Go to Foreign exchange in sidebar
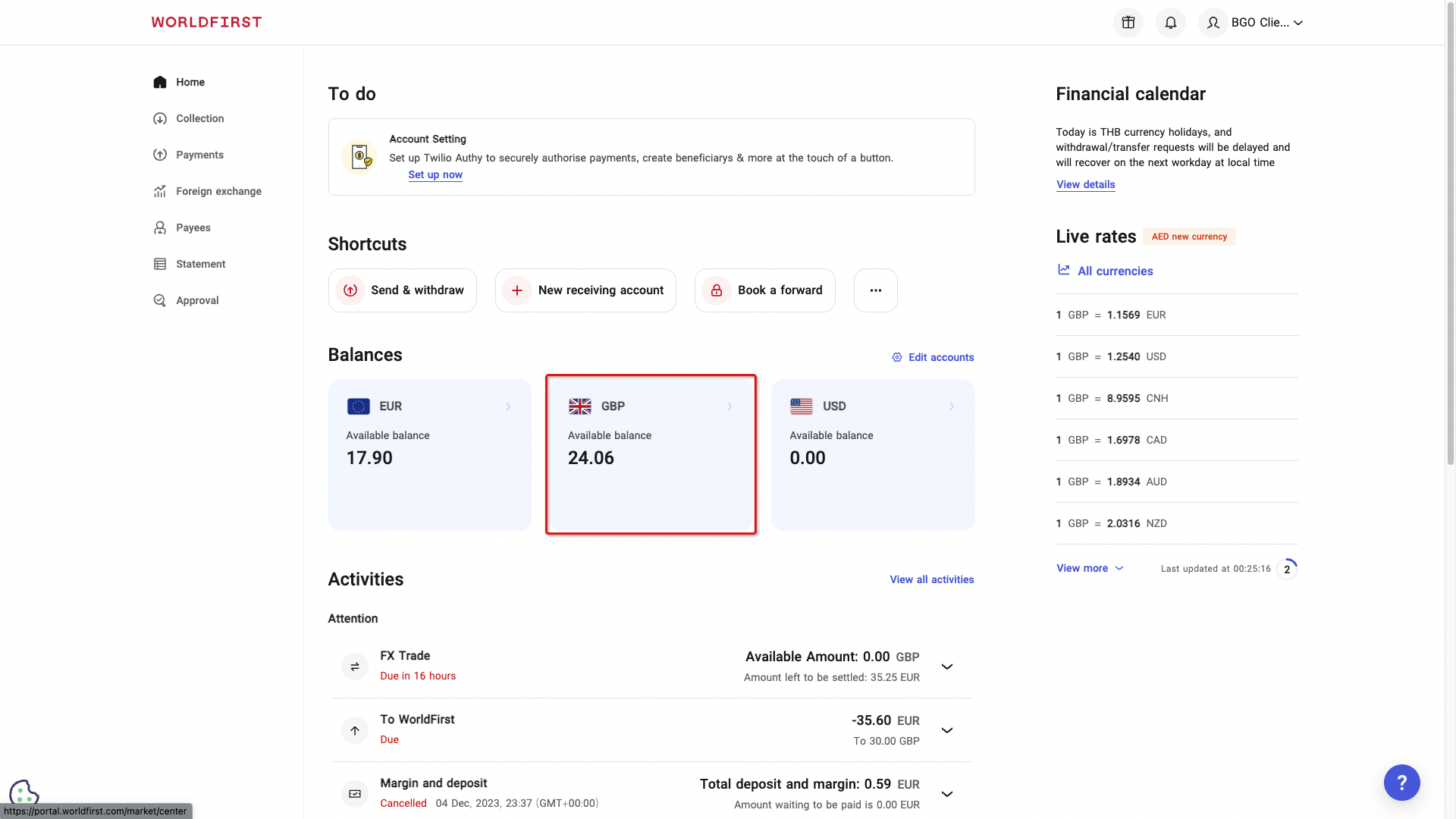Image resolution: width=1456 pixels, height=819 pixels. [x=218, y=191]
